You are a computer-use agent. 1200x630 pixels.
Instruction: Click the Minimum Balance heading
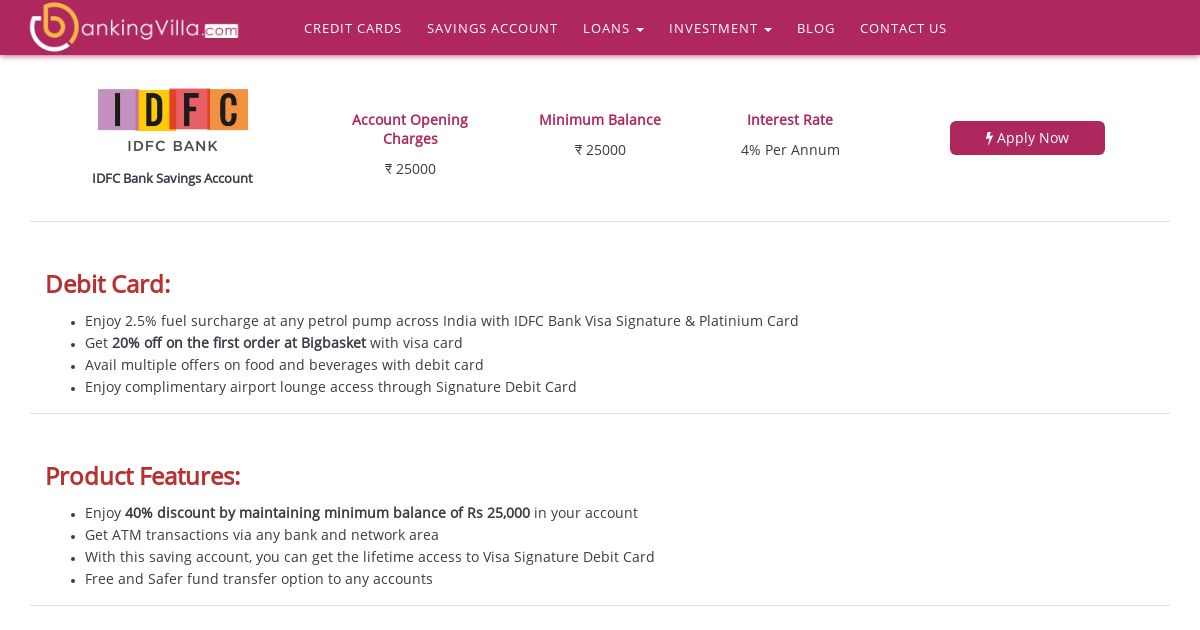(x=600, y=120)
